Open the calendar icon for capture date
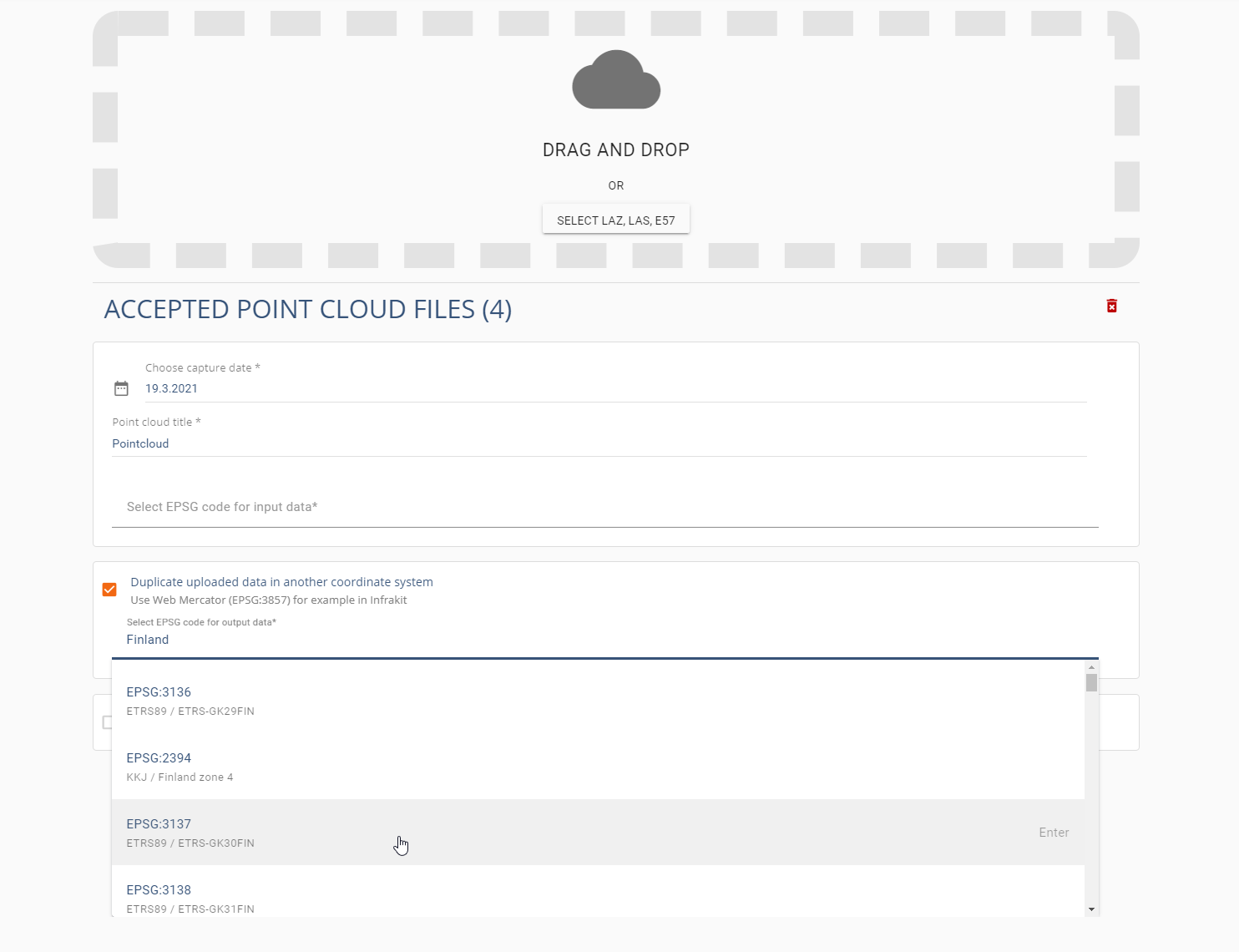This screenshot has width=1239, height=952. coord(121,388)
